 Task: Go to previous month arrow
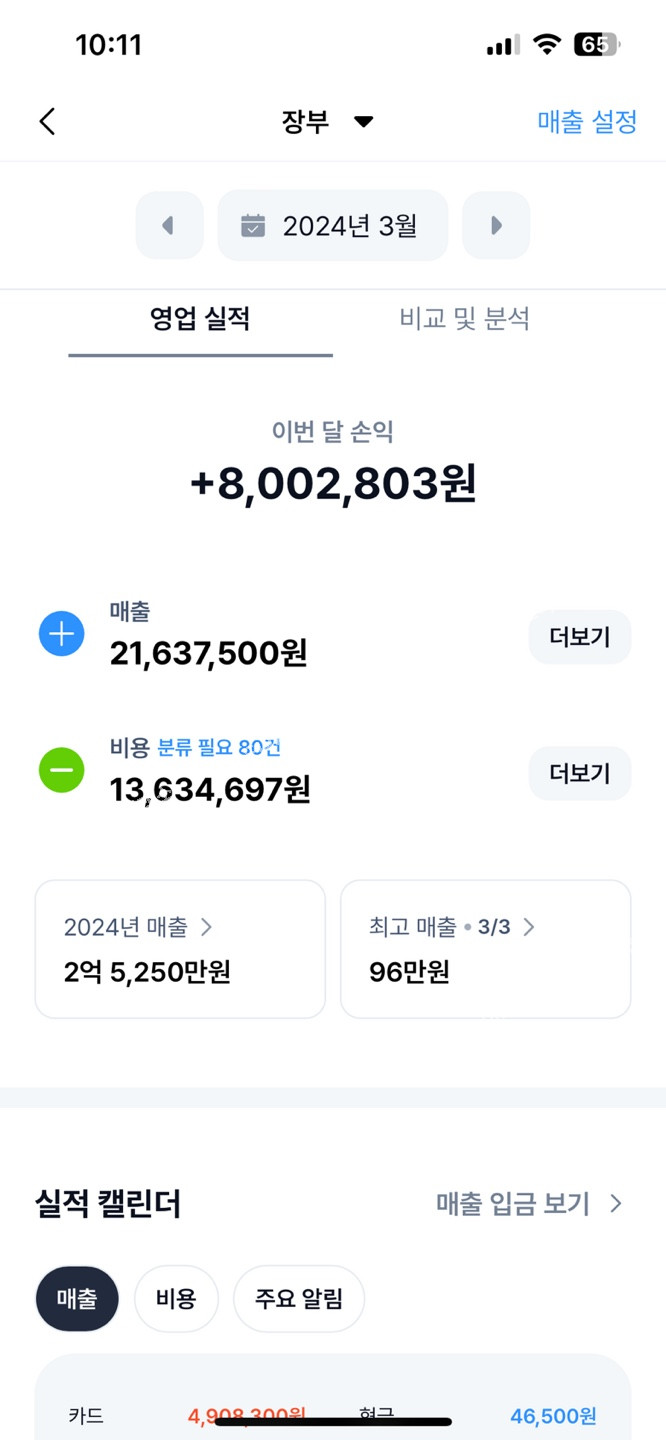[168, 226]
